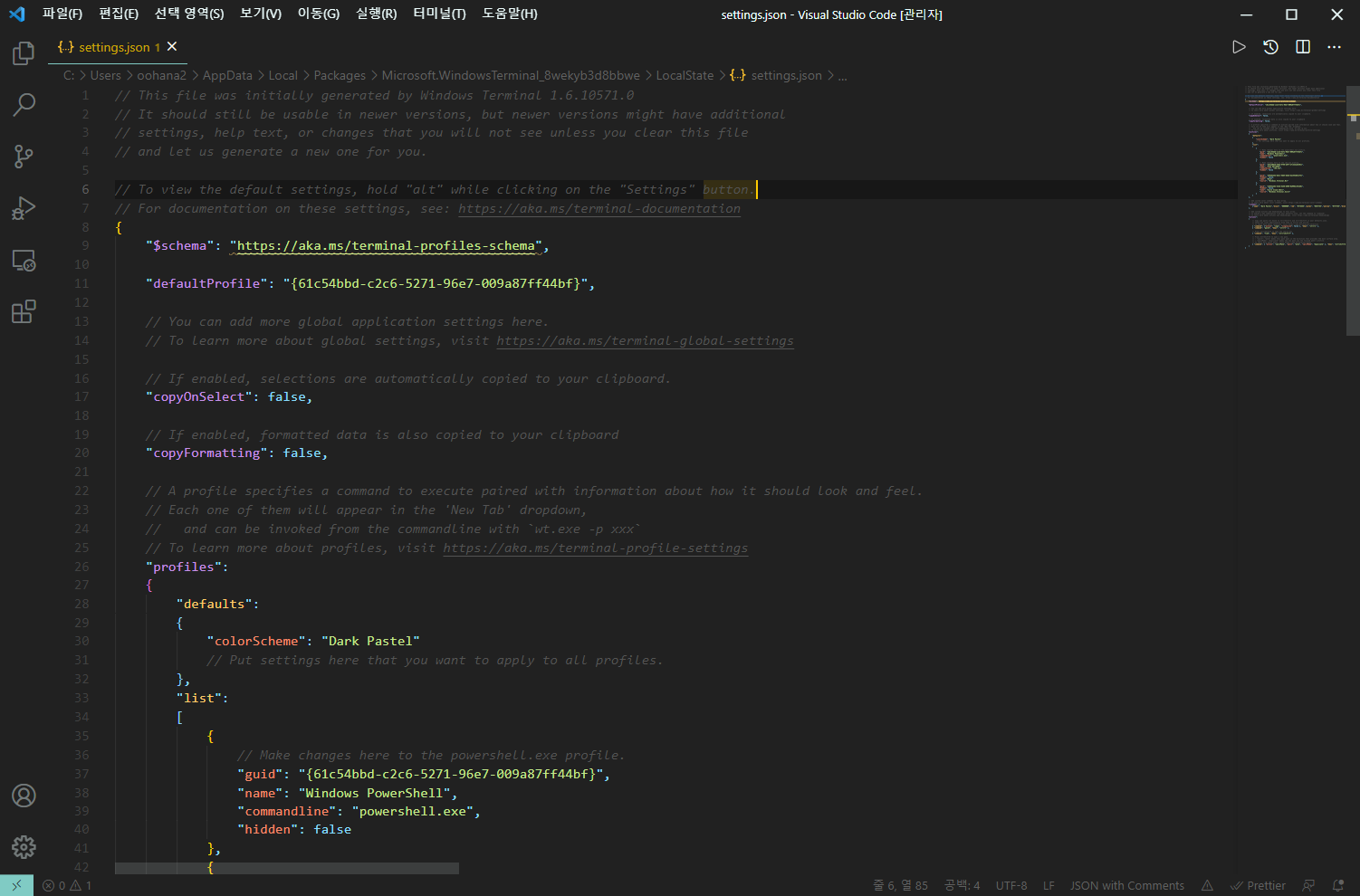This screenshot has height=896, width=1360.
Task: Click the Run play icon in editor toolbar
Action: pyautogui.click(x=1239, y=47)
